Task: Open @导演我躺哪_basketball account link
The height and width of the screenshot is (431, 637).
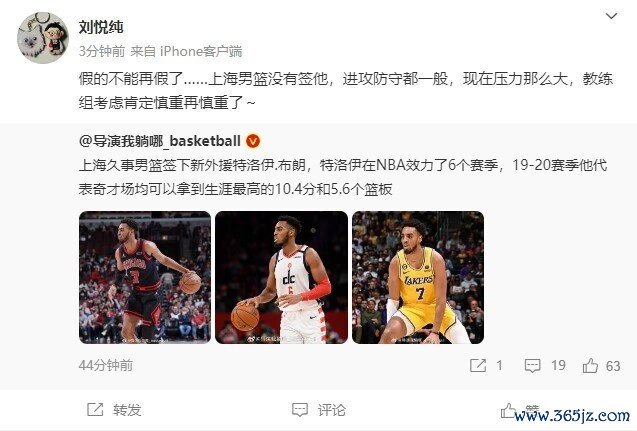Action: [x=160, y=141]
